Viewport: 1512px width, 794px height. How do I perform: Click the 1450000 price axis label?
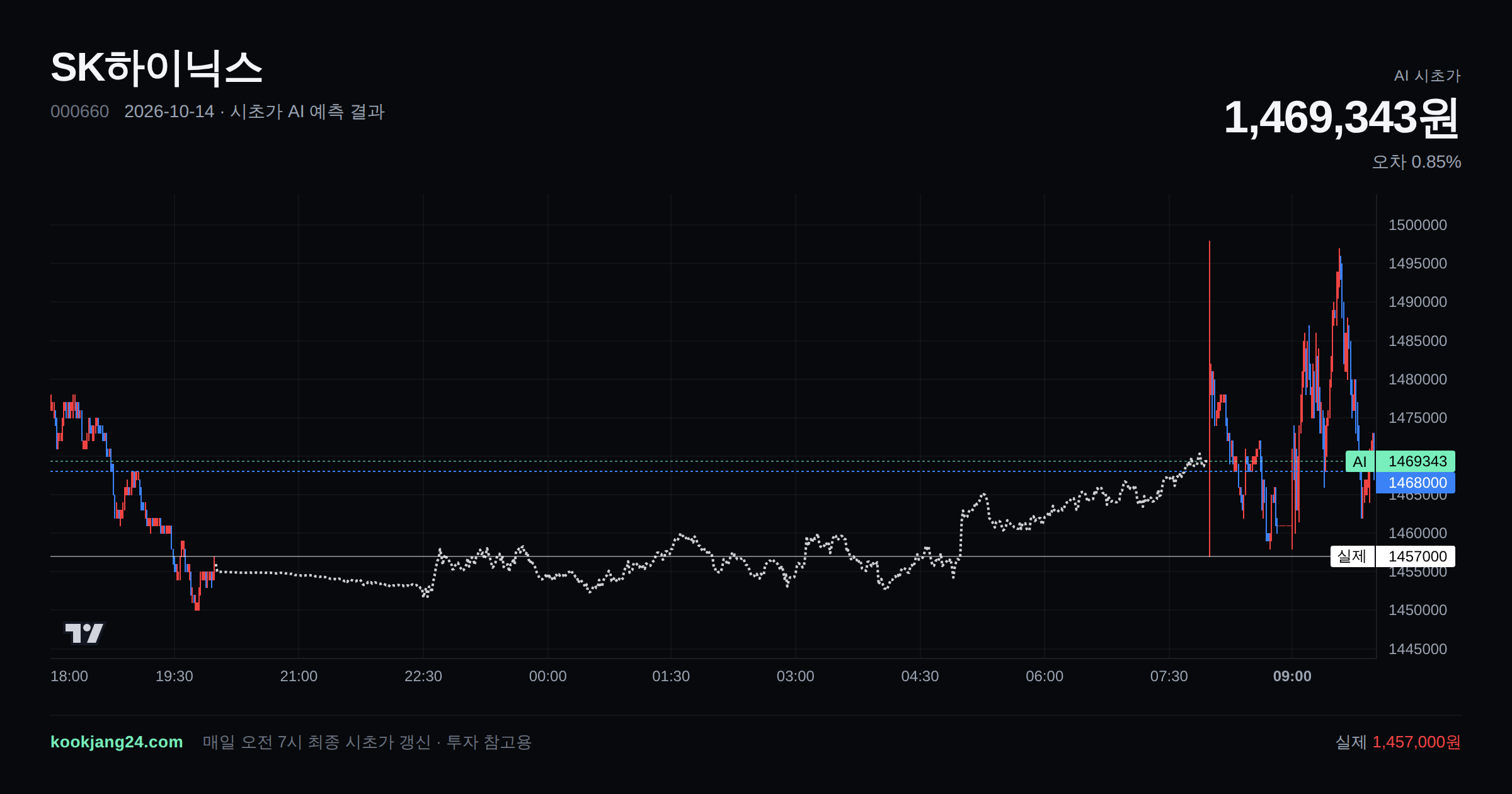tap(1417, 610)
